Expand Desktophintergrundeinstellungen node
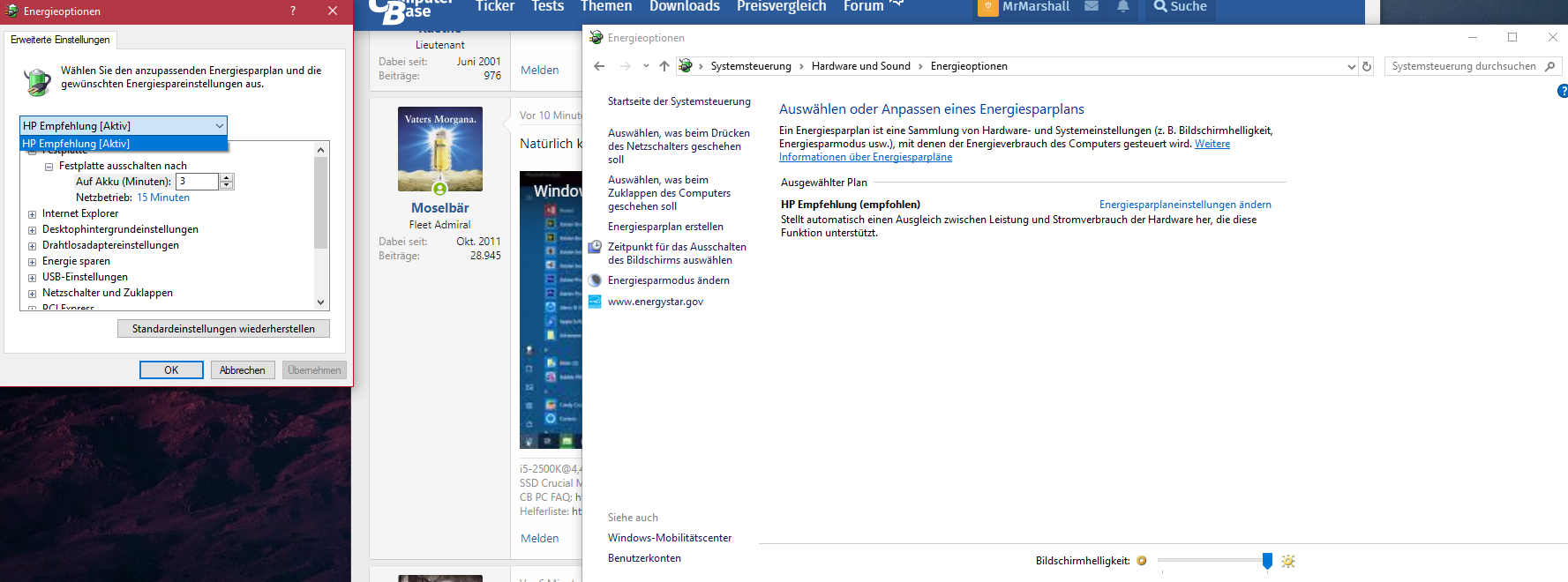The image size is (1568, 582). pos(33,230)
